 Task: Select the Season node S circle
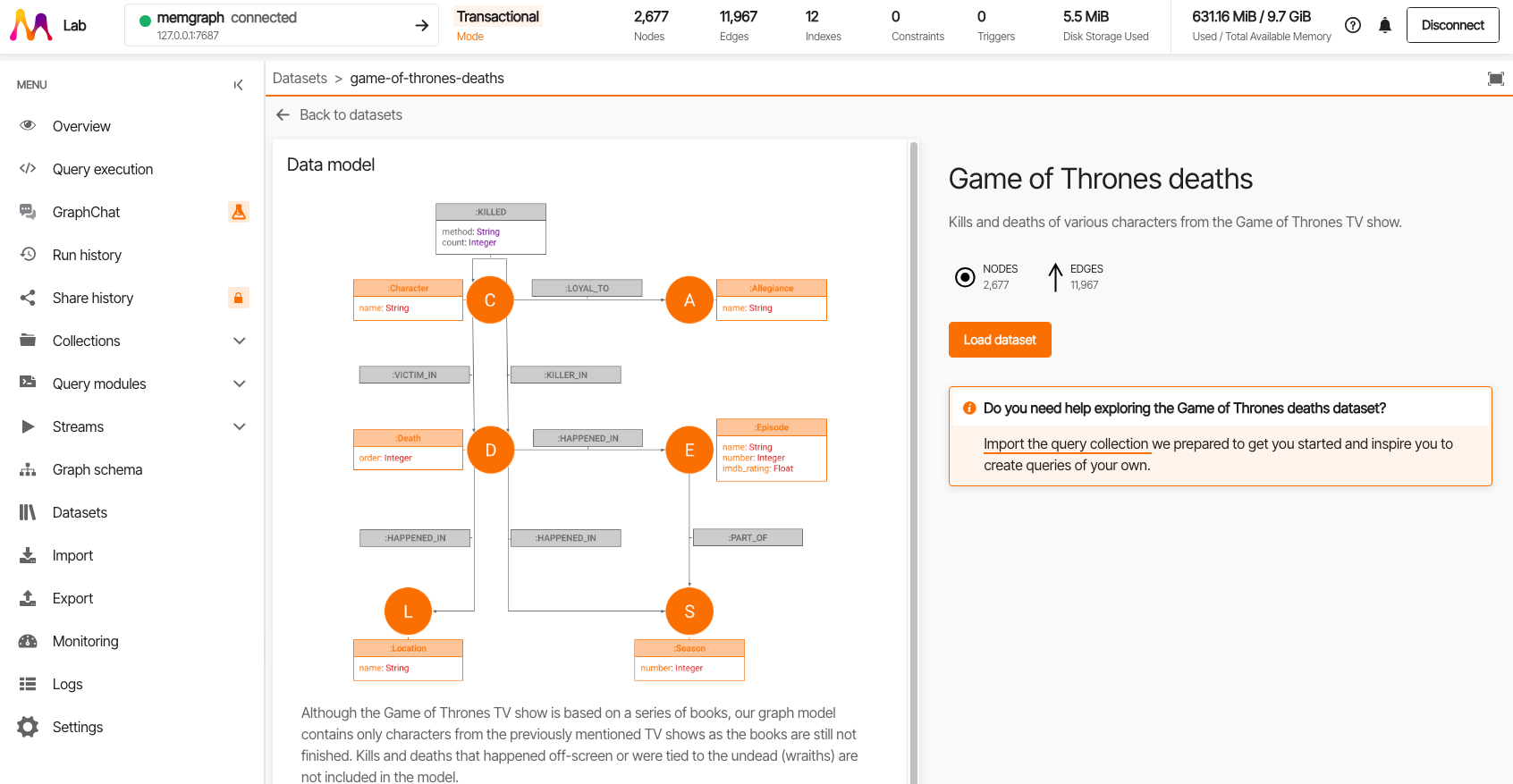click(x=689, y=611)
